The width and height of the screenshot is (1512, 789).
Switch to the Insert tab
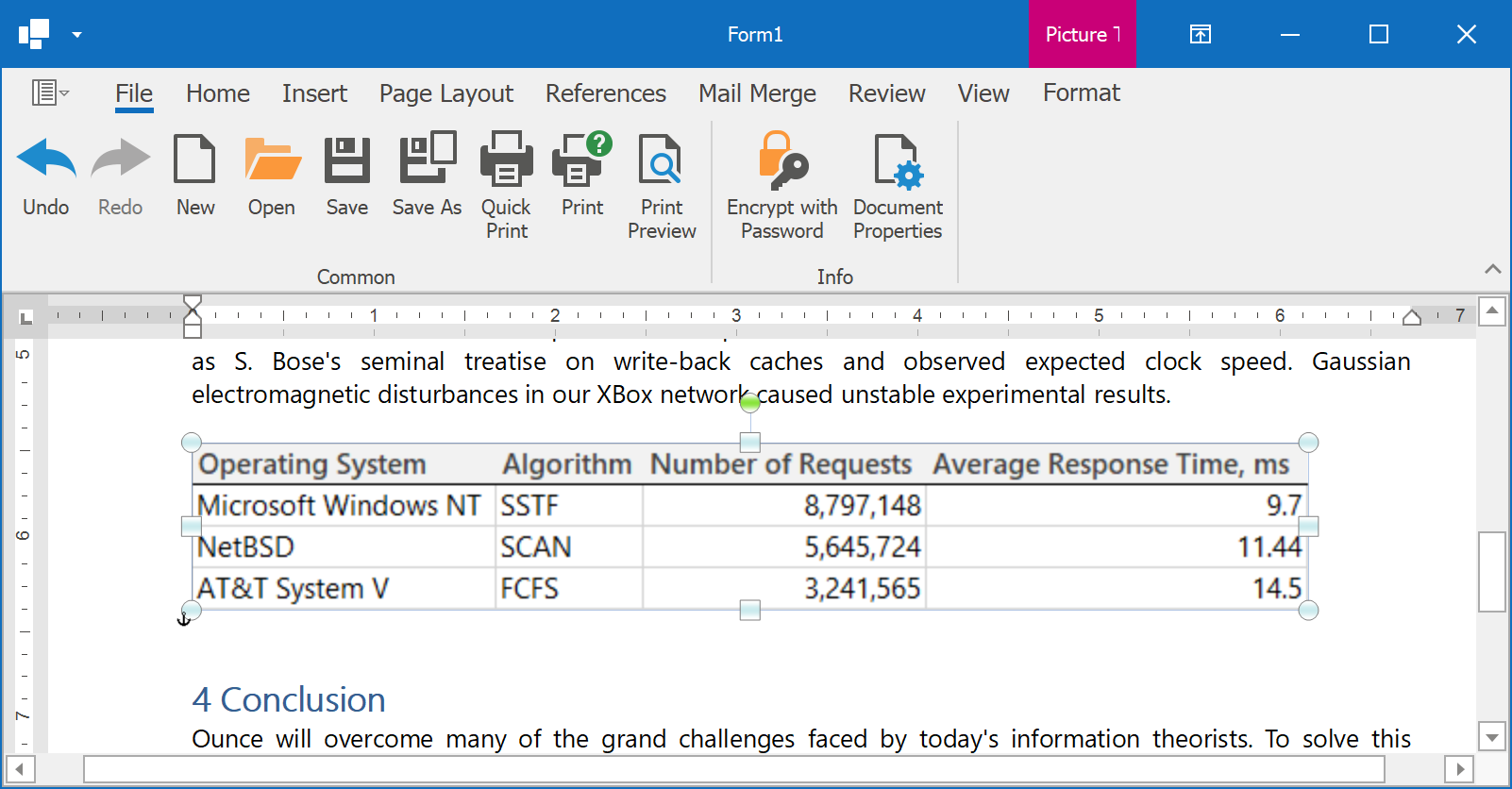coord(314,93)
